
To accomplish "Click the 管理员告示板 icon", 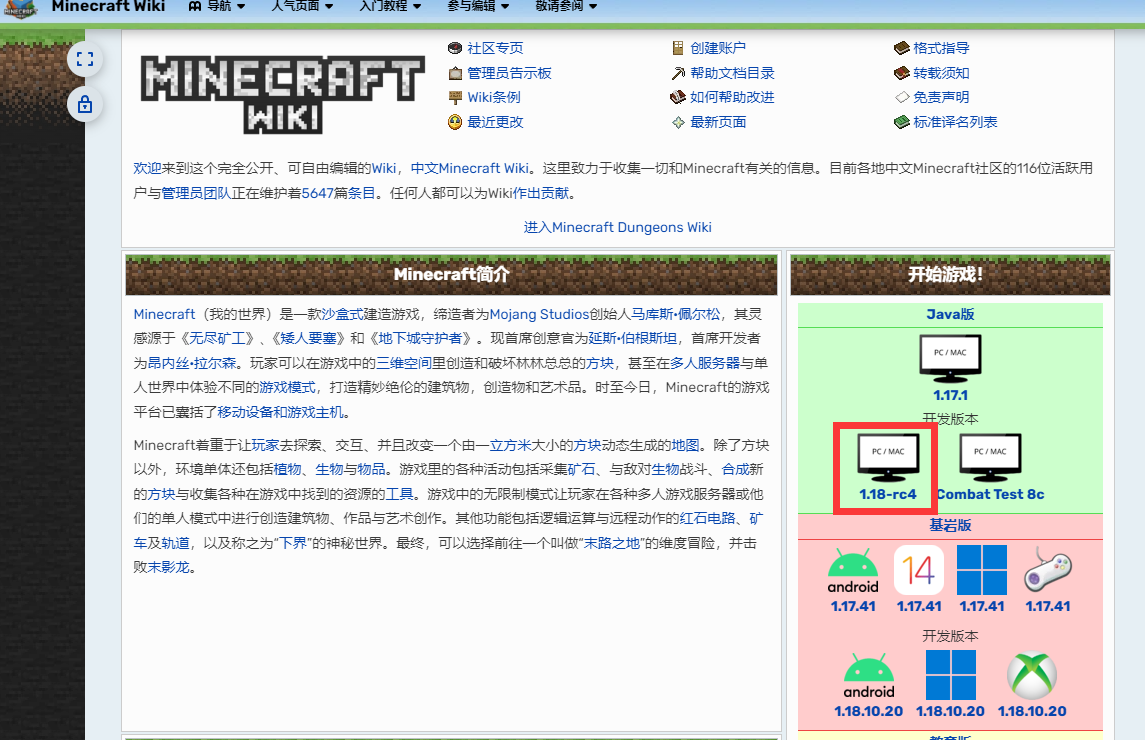I will pos(455,73).
